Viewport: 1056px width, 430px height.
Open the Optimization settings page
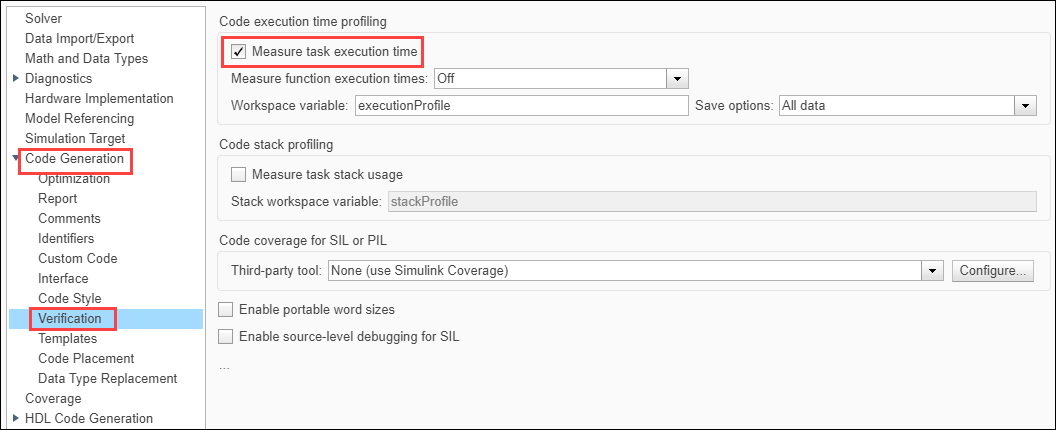tap(74, 178)
